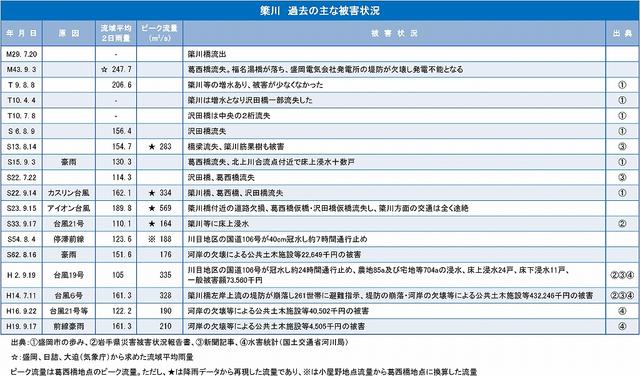Image resolution: width=640 pixels, height=376 pixels.
Task: Click peak flow value '★ 569'
Action: tap(160, 208)
